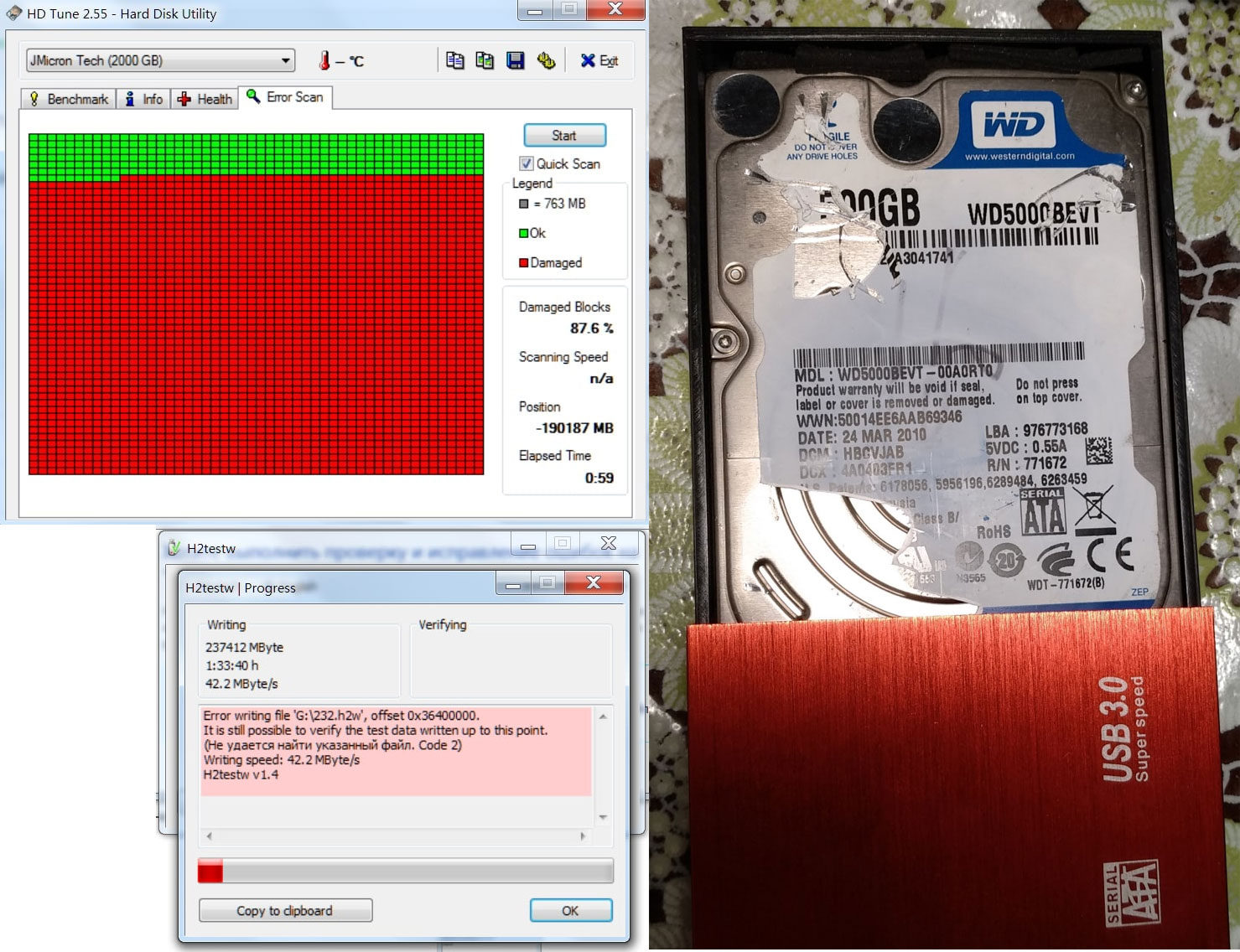This screenshot has height=952, width=1240.
Task: Click the copy screenshot to clipboard icon
Action: click(x=485, y=60)
